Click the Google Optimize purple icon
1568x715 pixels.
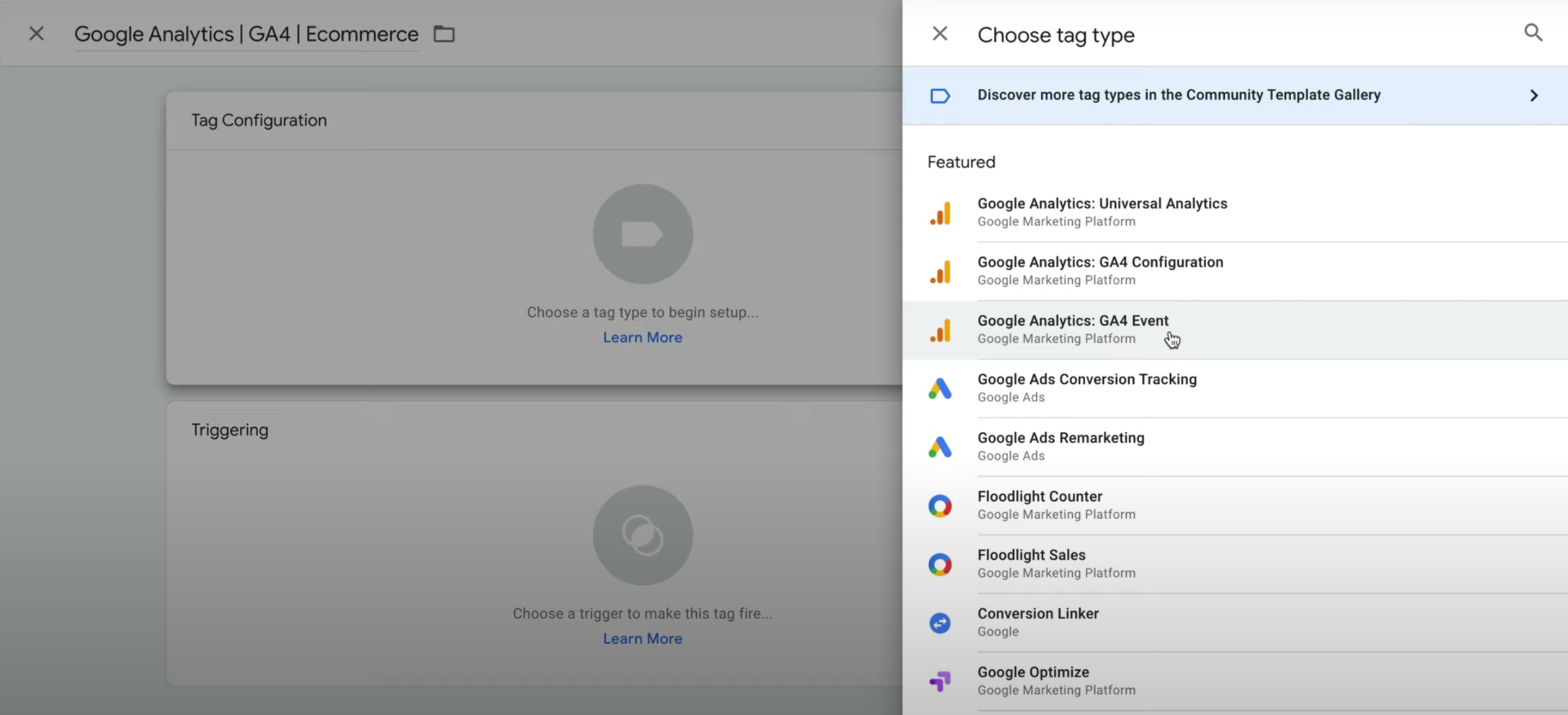tap(940, 681)
